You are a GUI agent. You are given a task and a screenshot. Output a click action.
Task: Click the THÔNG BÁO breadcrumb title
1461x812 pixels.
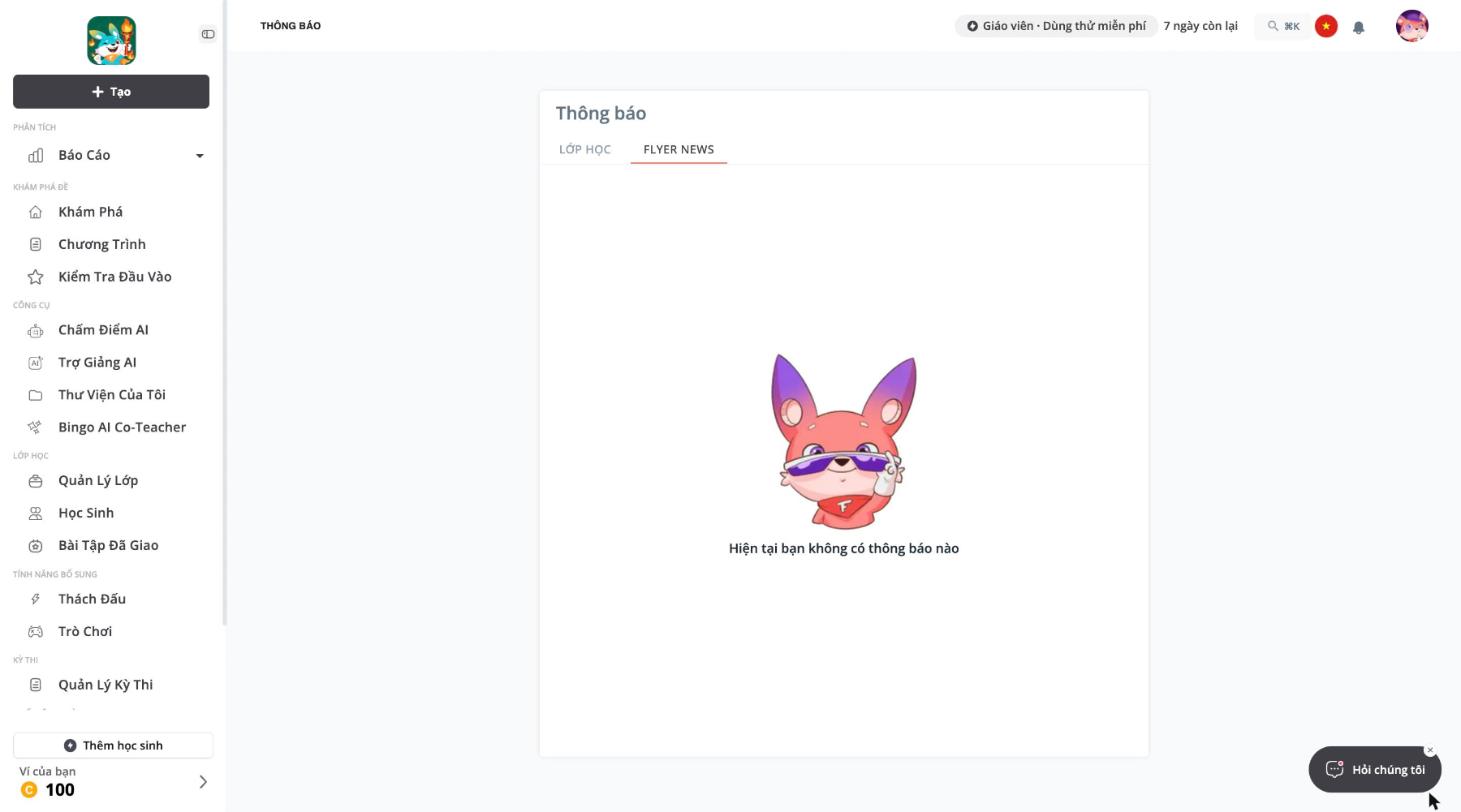click(x=291, y=26)
